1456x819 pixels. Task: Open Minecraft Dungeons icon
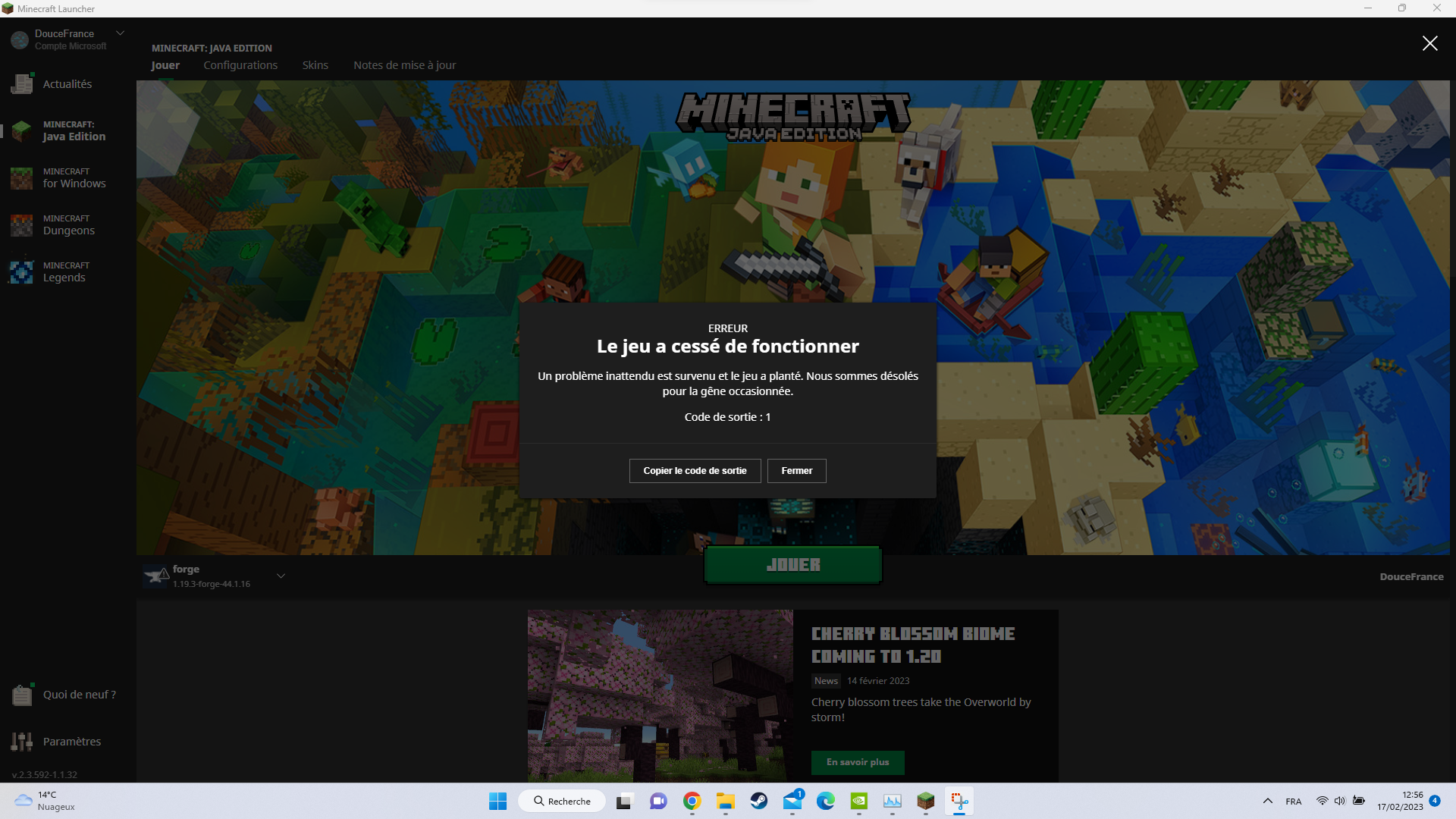[22, 225]
